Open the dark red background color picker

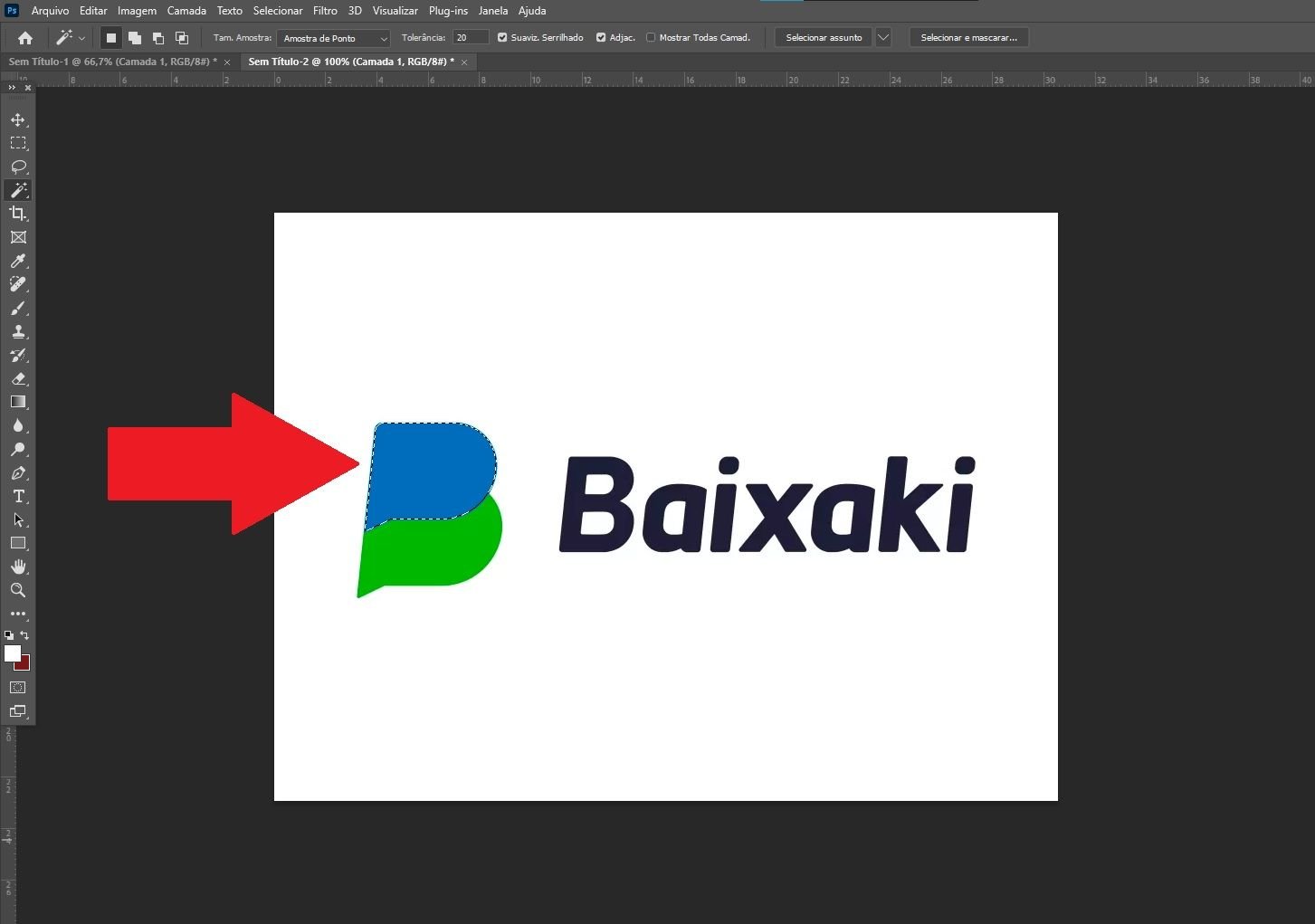[x=24, y=664]
